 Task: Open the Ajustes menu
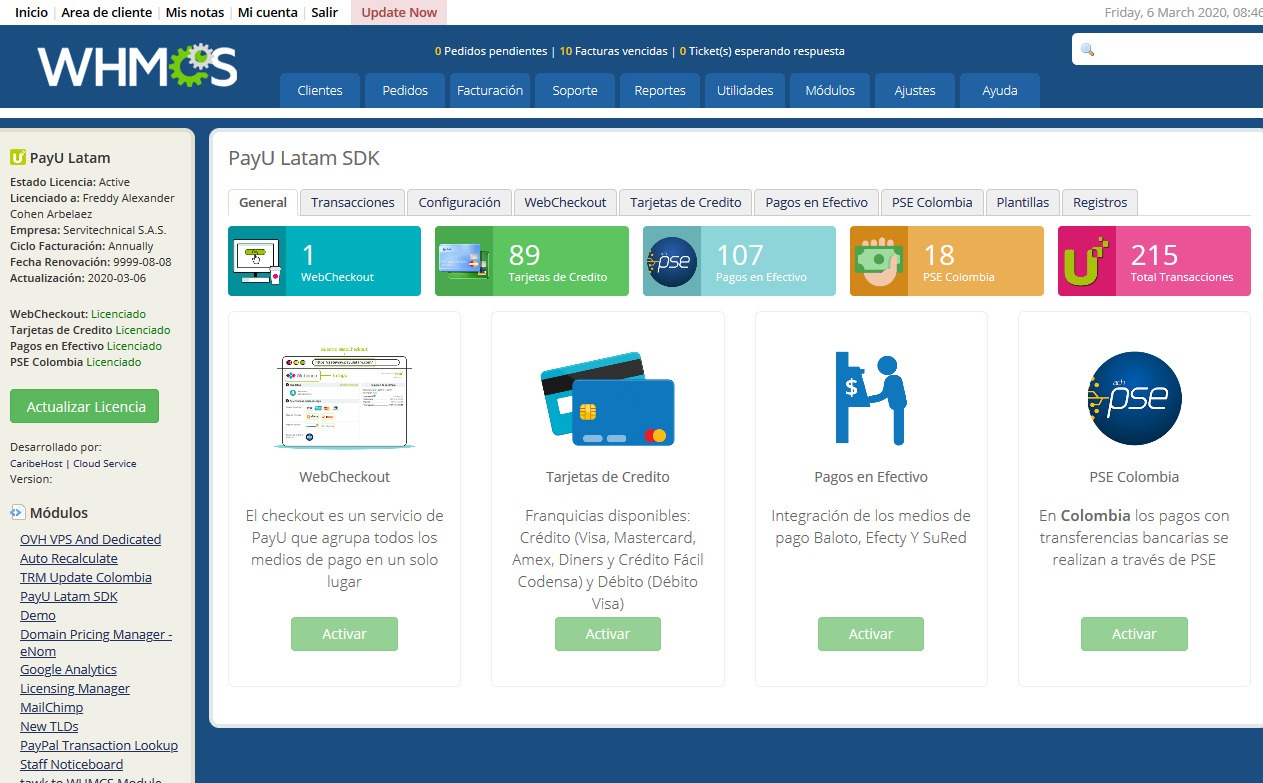pyautogui.click(x=915, y=90)
